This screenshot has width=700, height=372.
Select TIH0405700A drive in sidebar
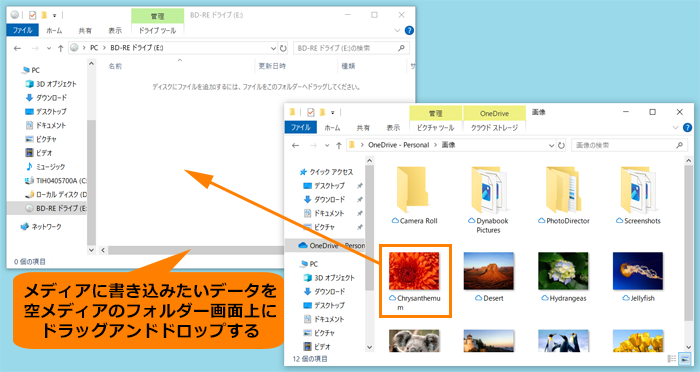tap(56, 181)
